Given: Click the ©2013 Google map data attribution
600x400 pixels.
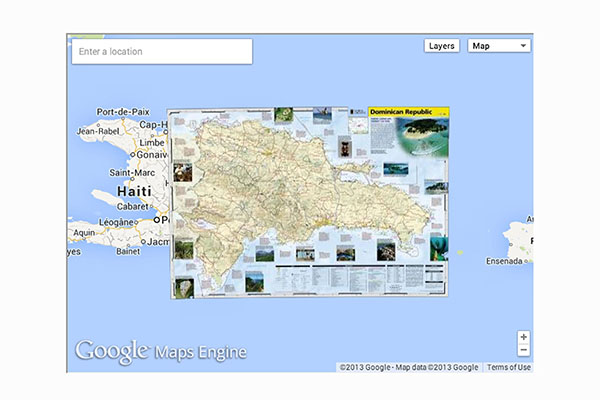Looking at the screenshot, I should tap(409, 367).
